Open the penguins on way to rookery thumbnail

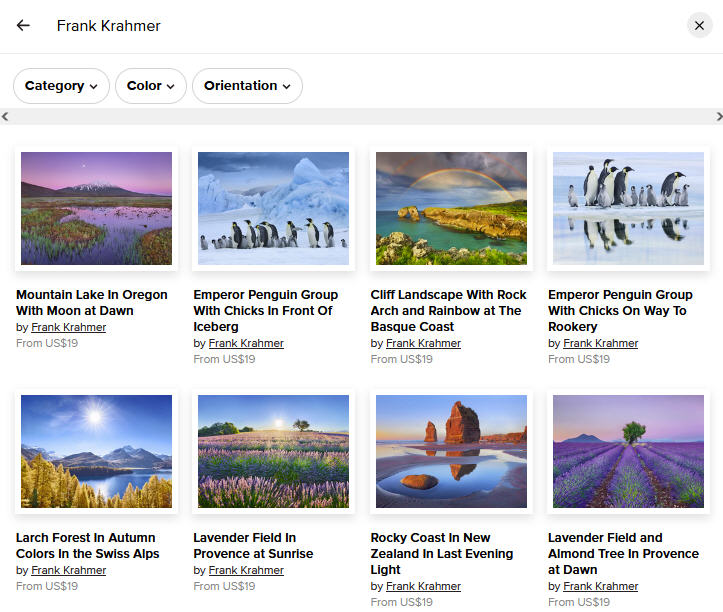point(628,208)
